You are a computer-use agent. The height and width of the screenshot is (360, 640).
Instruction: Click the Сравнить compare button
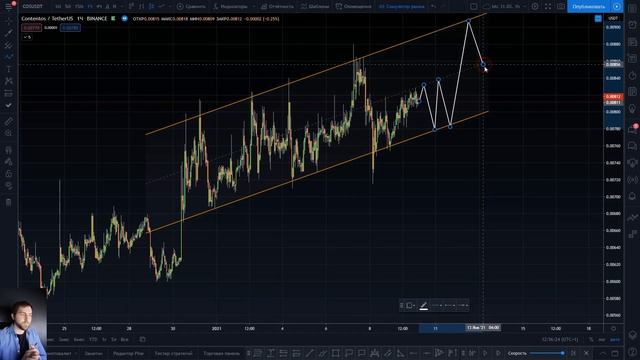coord(191,6)
